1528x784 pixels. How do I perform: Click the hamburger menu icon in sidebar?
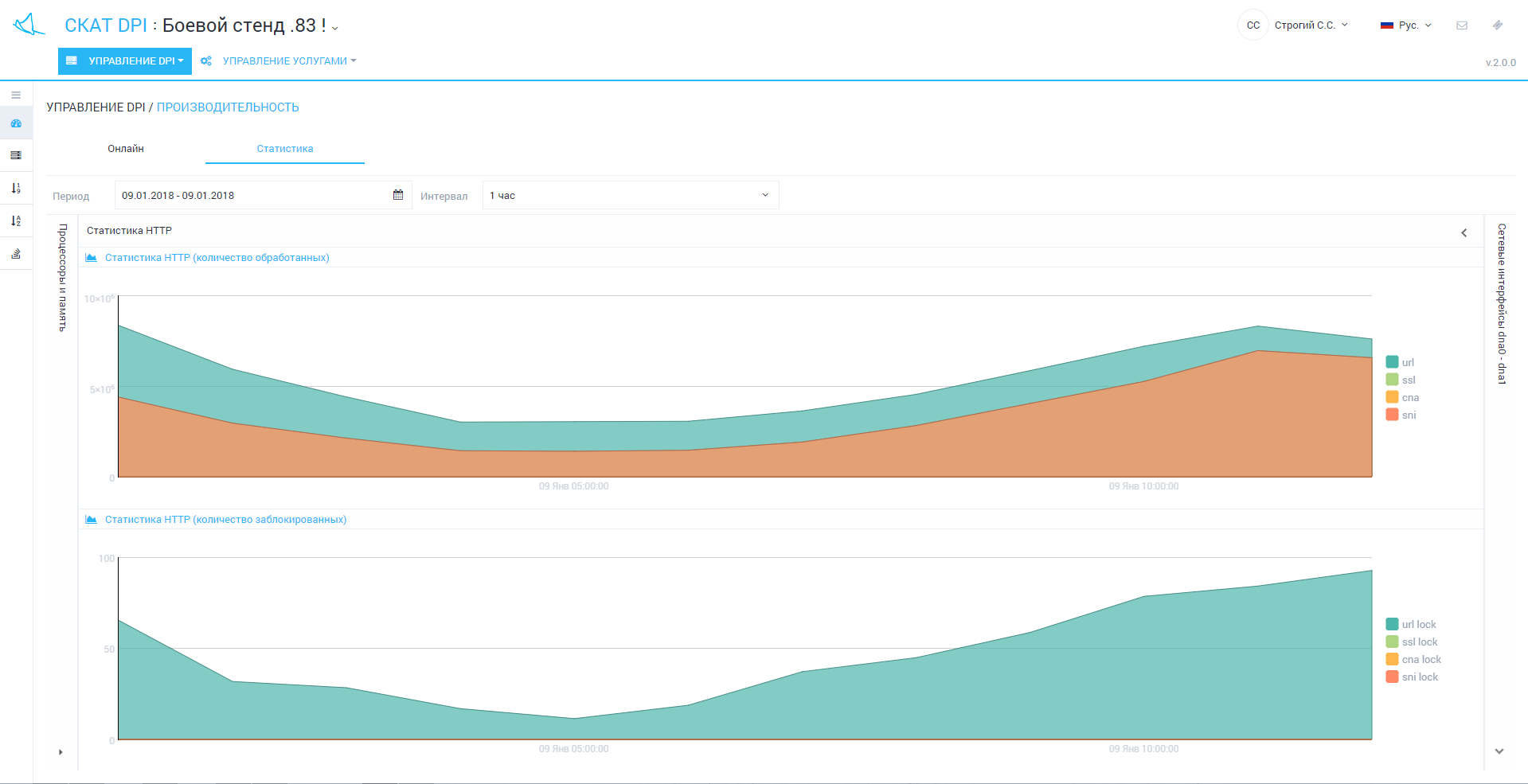(x=16, y=95)
